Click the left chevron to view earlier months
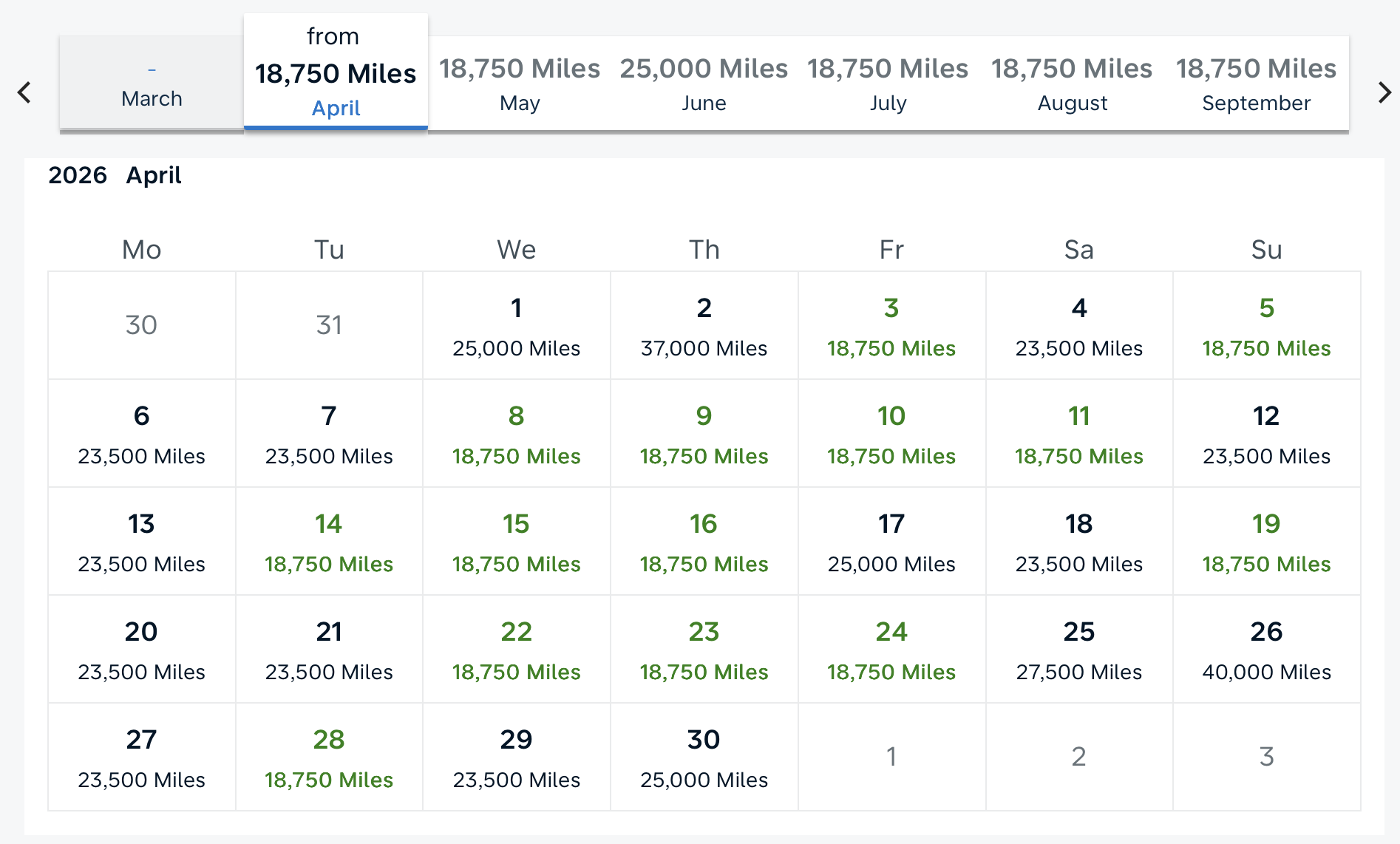The width and height of the screenshot is (1400, 844). (24, 92)
